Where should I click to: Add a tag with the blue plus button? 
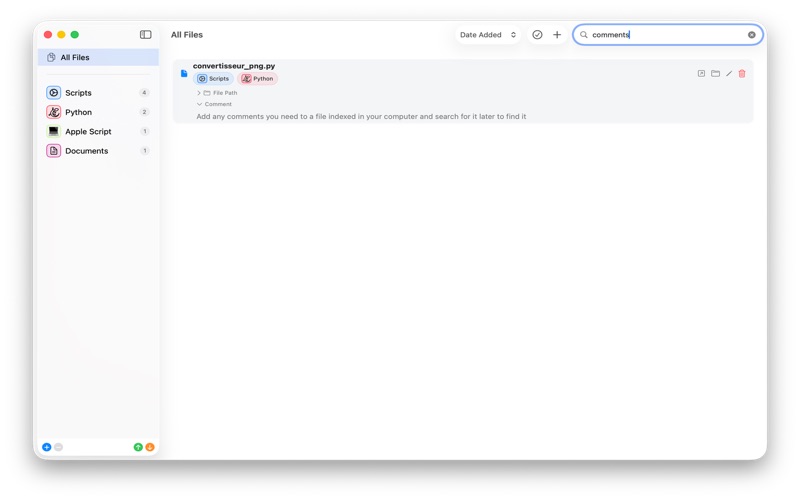tap(46, 447)
